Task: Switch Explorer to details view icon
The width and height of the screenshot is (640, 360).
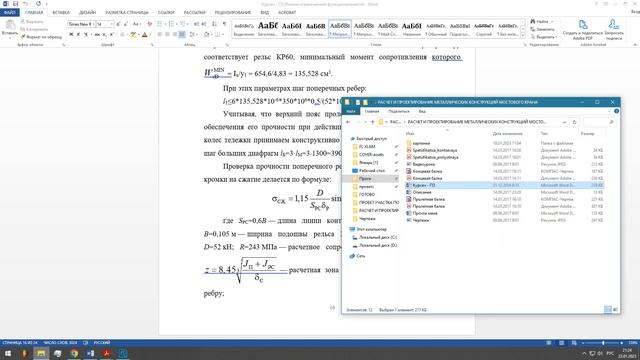Action: 608,309
